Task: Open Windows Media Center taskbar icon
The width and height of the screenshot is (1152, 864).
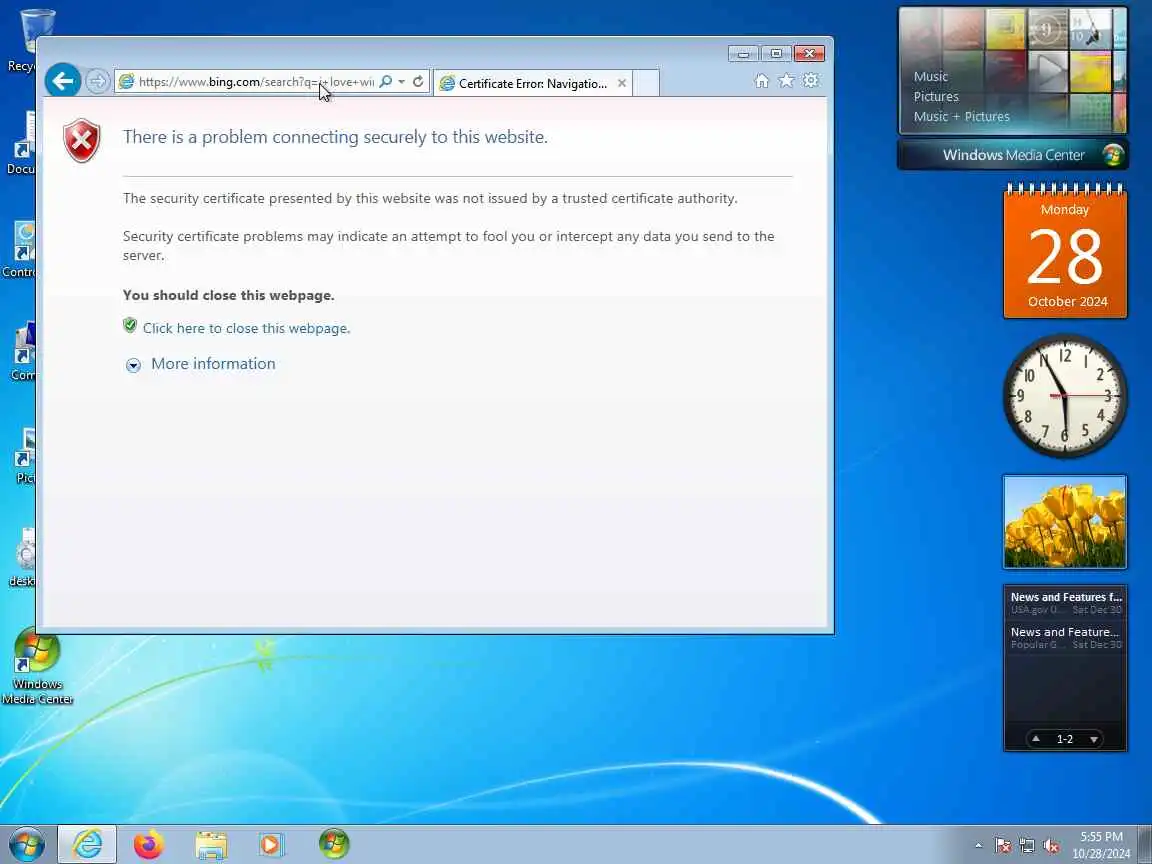Action: point(334,844)
